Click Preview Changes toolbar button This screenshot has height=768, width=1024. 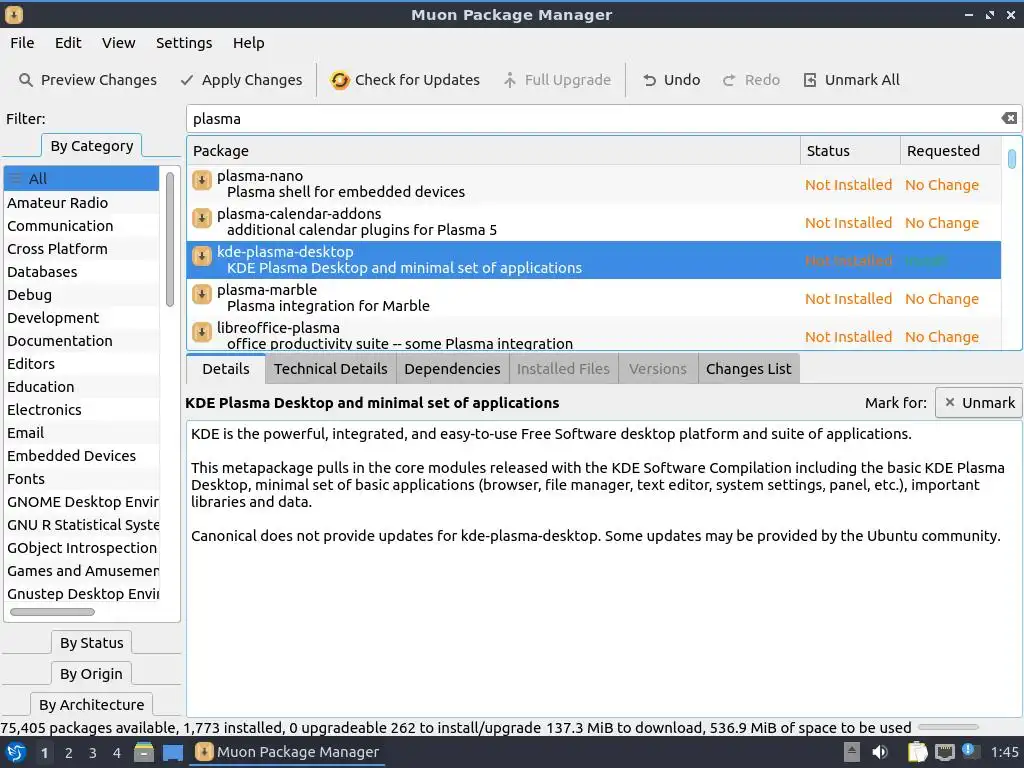click(x=88, y=80)
